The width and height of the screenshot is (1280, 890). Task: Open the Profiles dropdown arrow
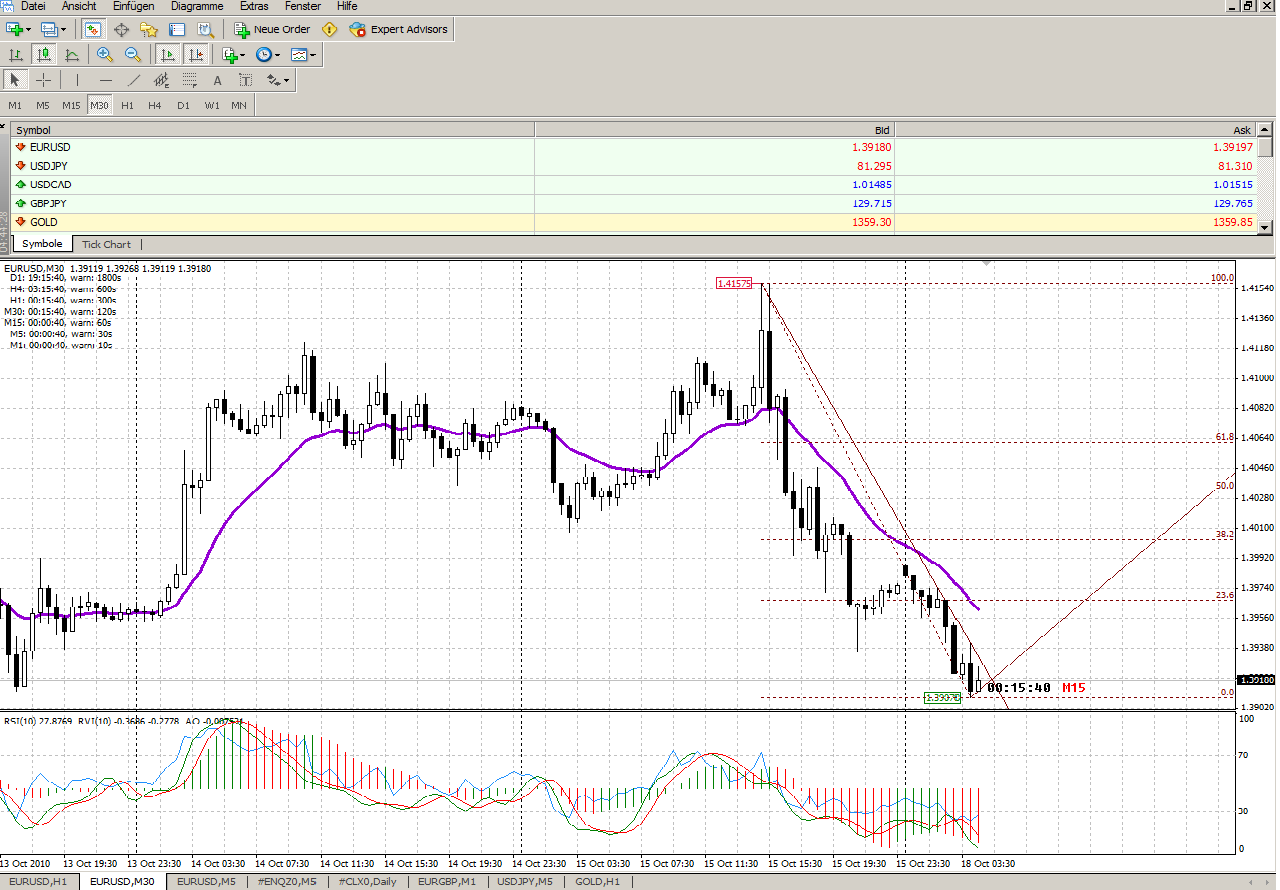[x=63, y=29]
